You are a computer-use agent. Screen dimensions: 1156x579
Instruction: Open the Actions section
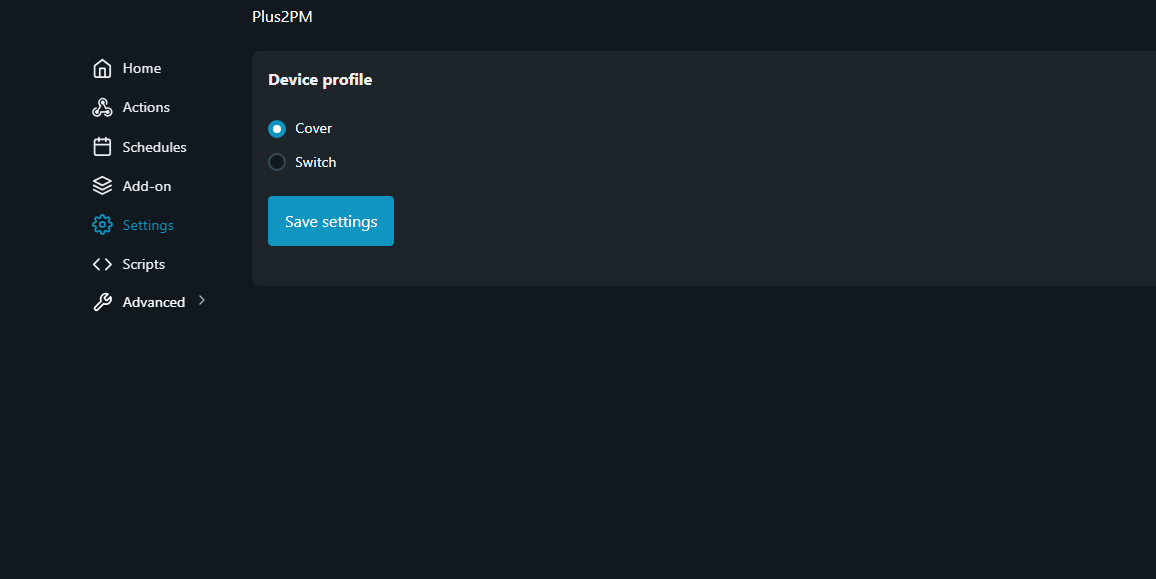click(x=146, y=108)
